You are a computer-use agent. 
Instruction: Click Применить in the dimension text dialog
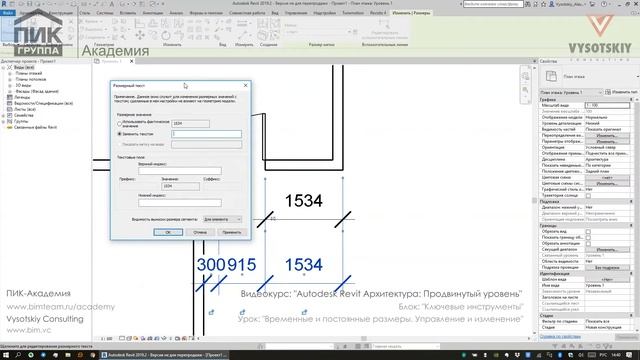coord(232,232)
